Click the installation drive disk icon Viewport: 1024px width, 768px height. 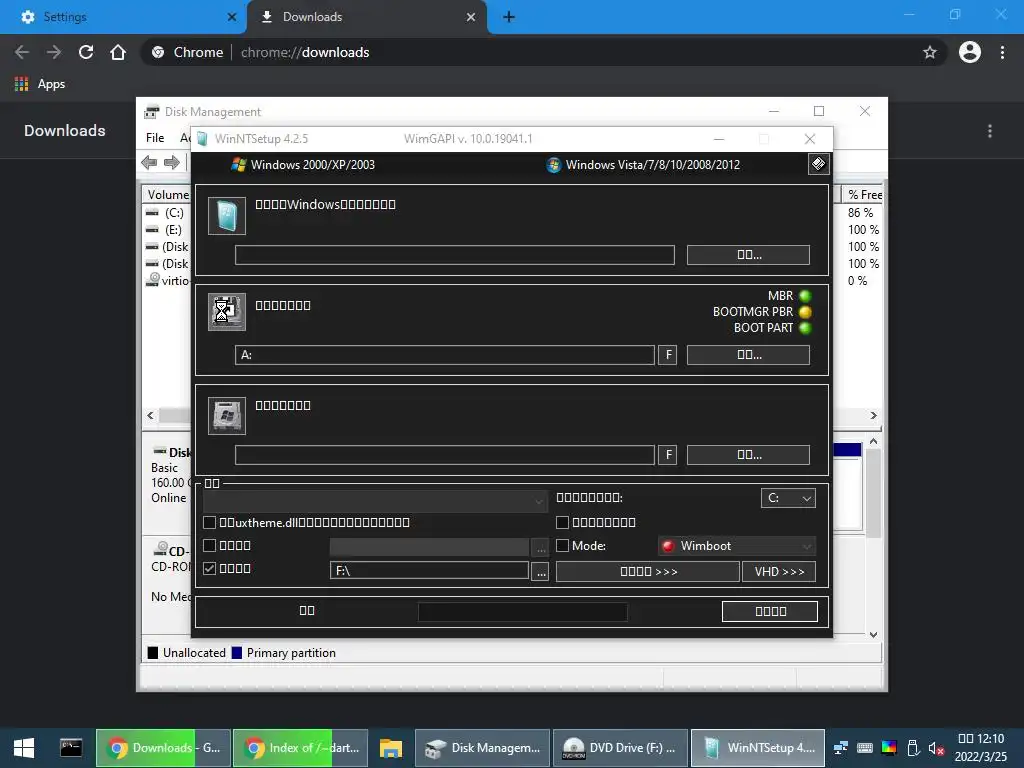point(227,415)
